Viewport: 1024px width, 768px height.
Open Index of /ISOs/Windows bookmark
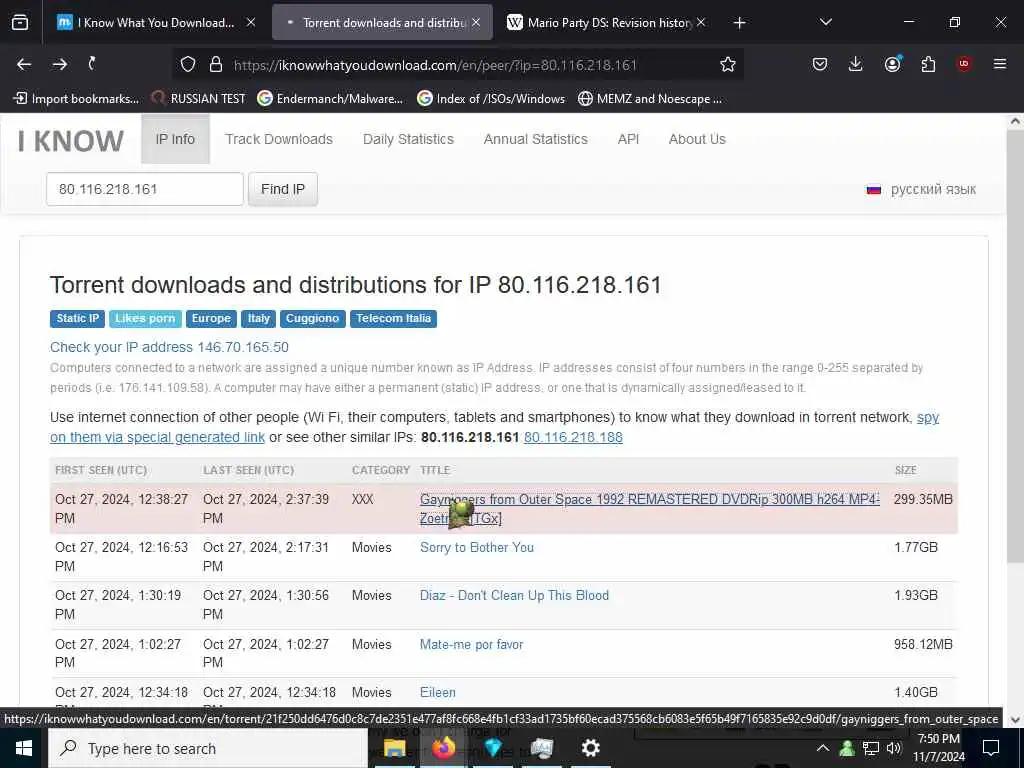(x=491, y=99)
